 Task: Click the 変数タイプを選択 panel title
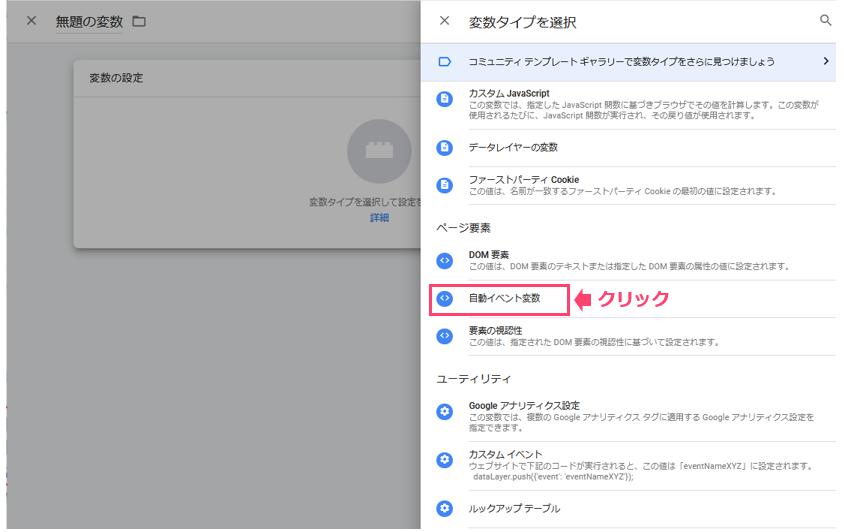[x=522, y=22]
